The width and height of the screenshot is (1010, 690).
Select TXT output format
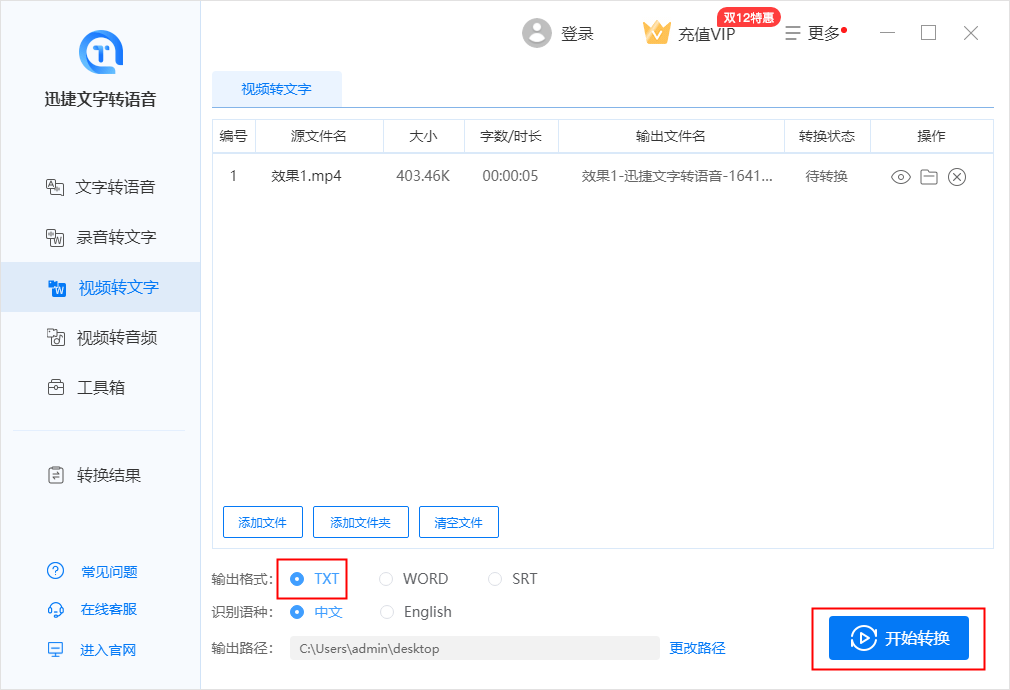[x=297, y=579]
